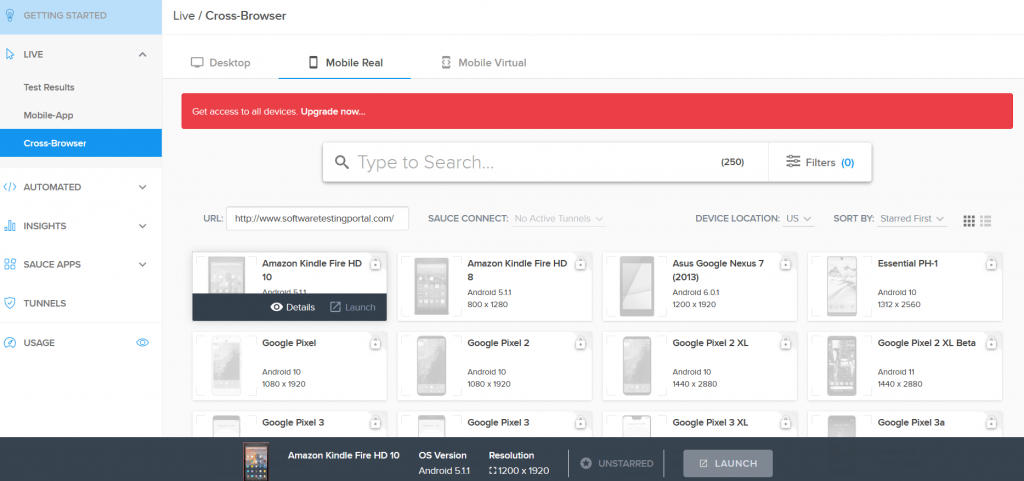Click the Getting Started lightbulb icon

10,16
